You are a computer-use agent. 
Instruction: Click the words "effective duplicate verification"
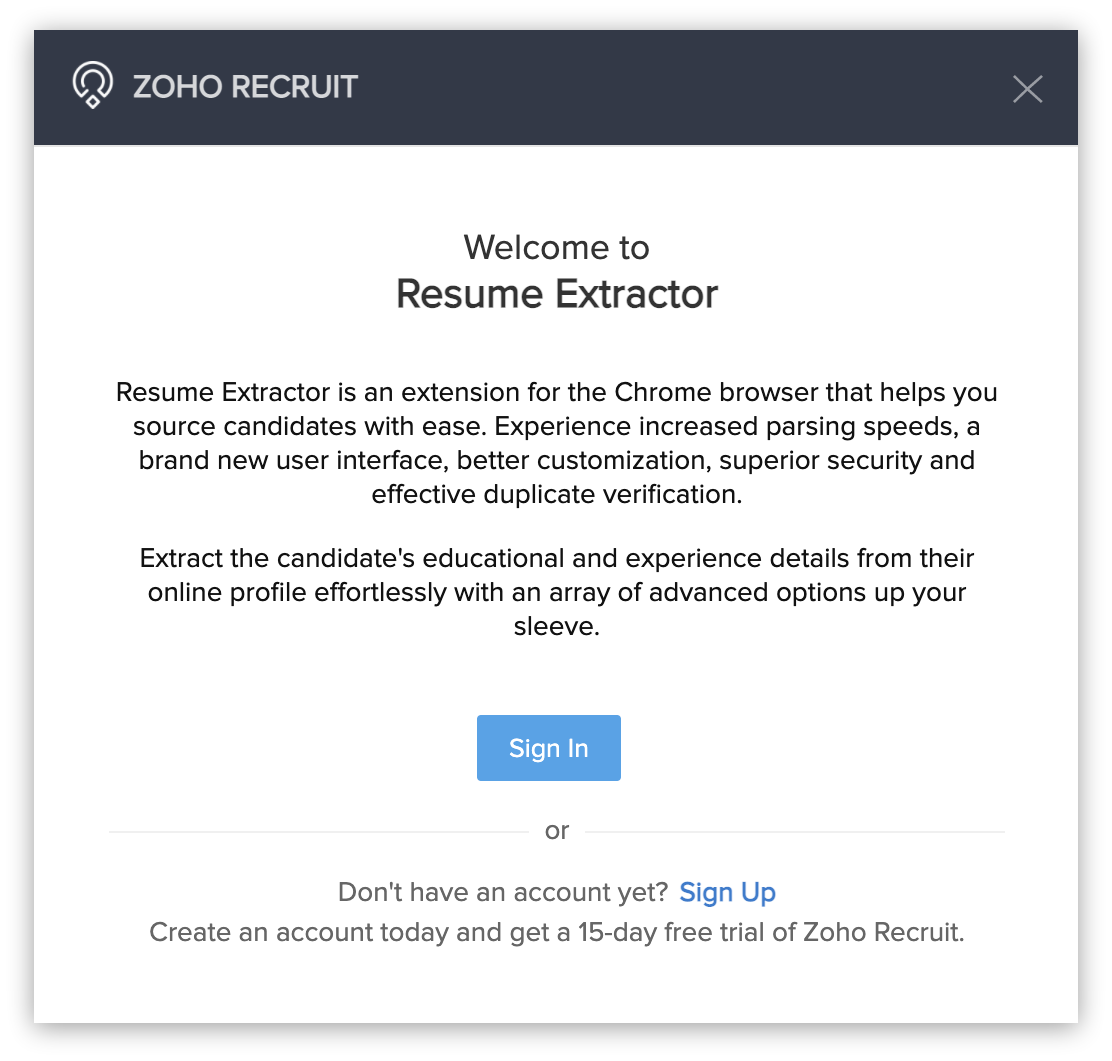(x=556, y=494)
